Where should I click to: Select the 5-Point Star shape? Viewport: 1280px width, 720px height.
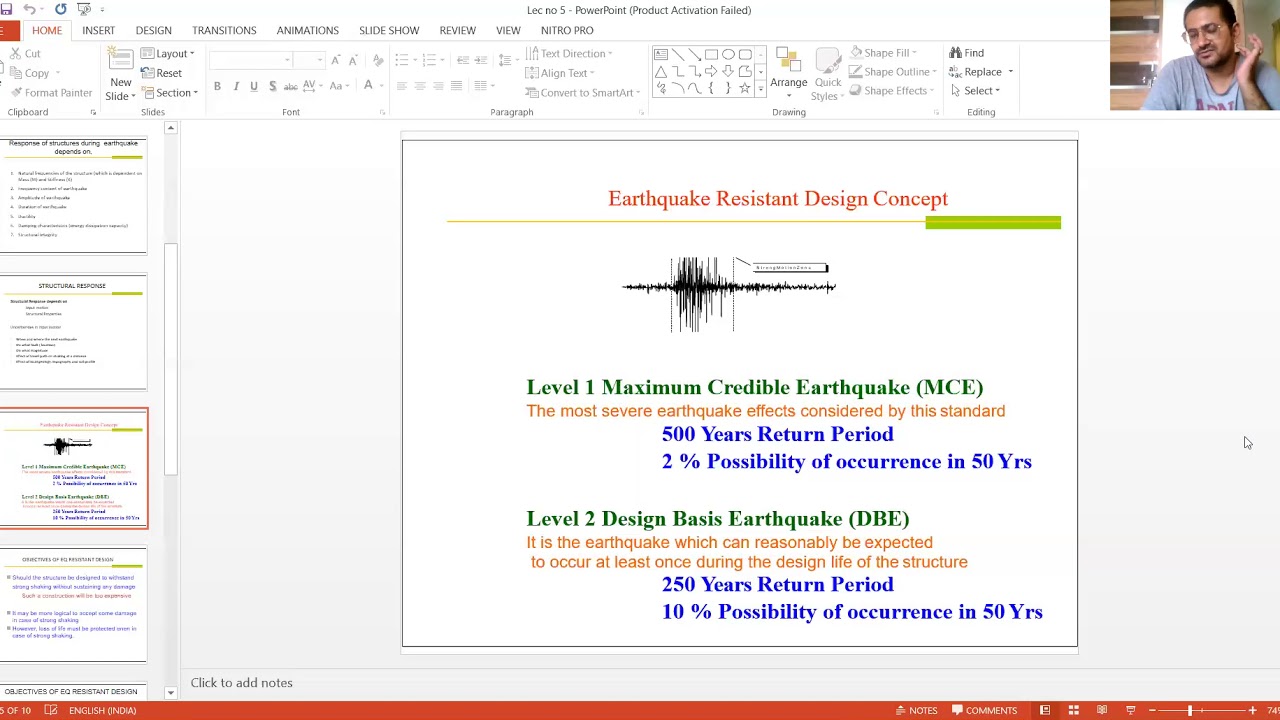pos(744,88)
